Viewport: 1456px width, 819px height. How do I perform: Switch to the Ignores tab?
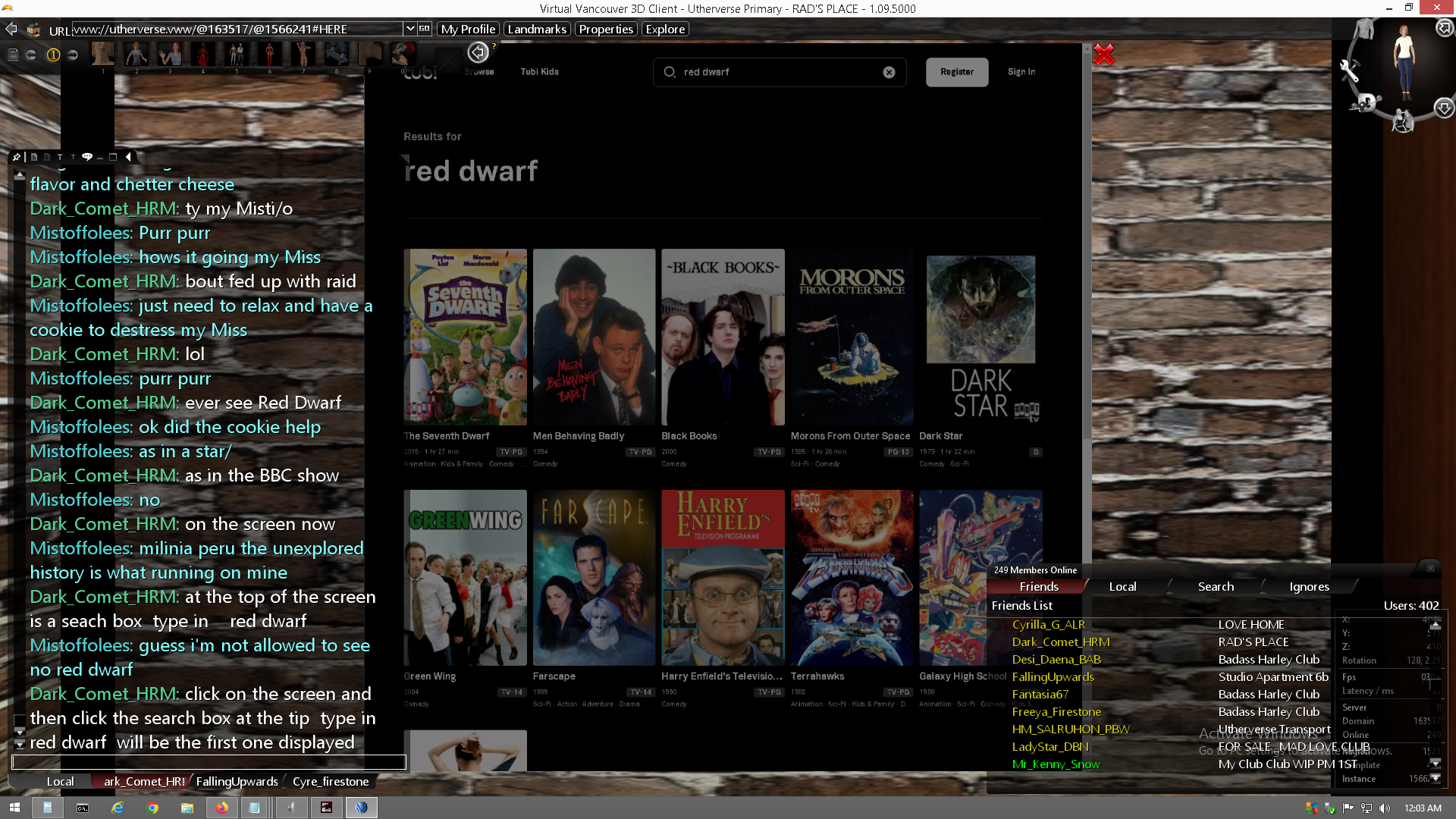click(1309, 586)
